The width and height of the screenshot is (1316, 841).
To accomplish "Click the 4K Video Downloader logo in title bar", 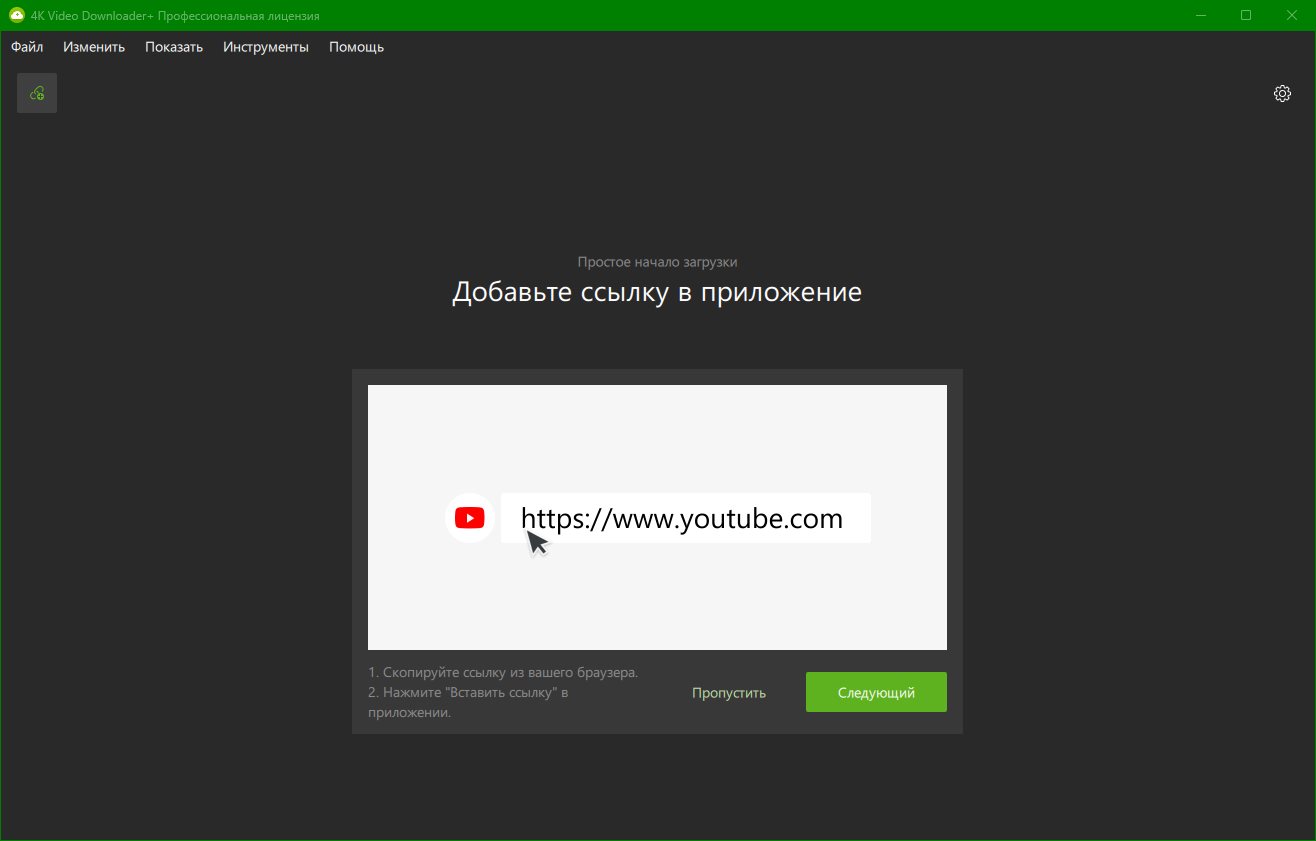I will 16,15.
